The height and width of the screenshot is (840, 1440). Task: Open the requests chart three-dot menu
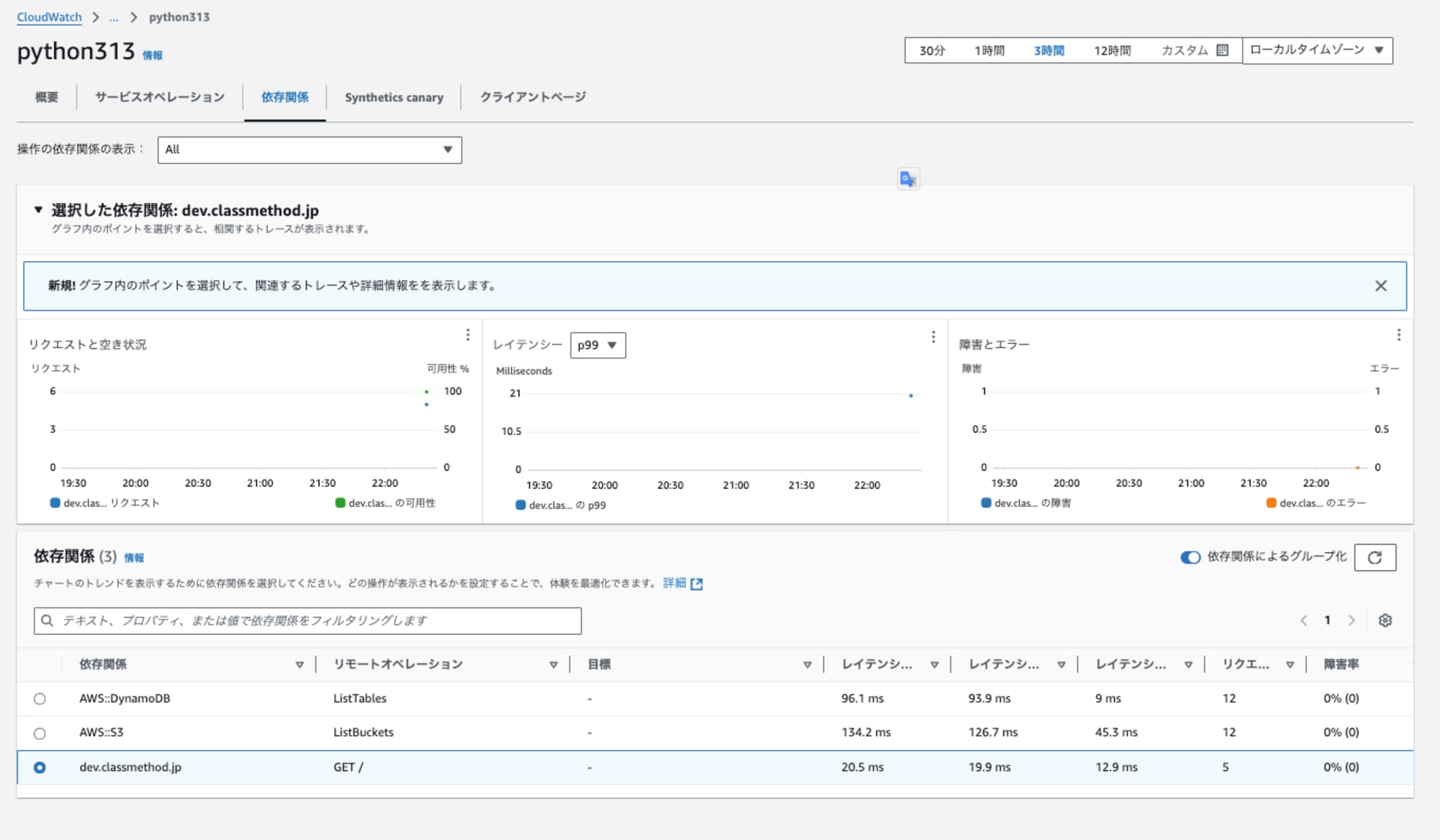click(468, 335)
